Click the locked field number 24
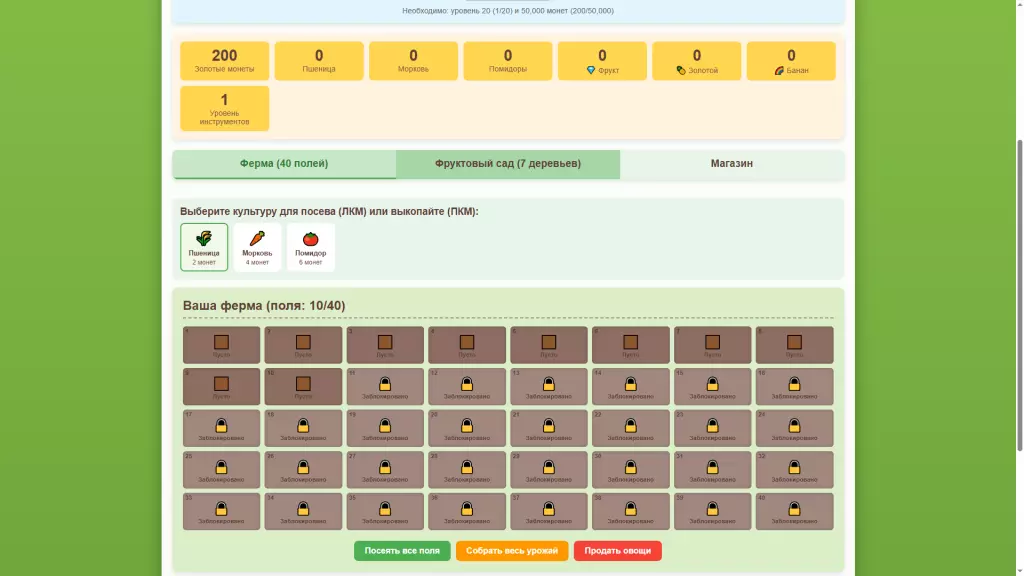The image size is (1024, 576). pos(794,428)
